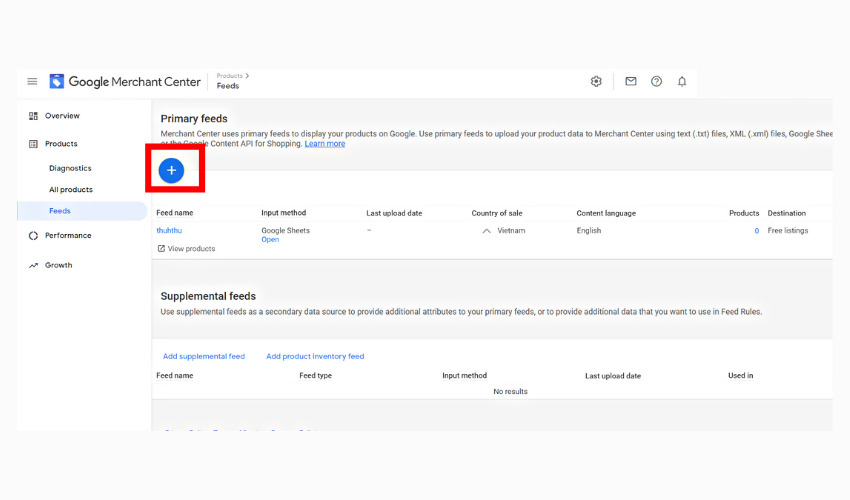Click the supplemental Feed name column header
The width and height of the screenshot is (850, 500).
coord(175,375)
